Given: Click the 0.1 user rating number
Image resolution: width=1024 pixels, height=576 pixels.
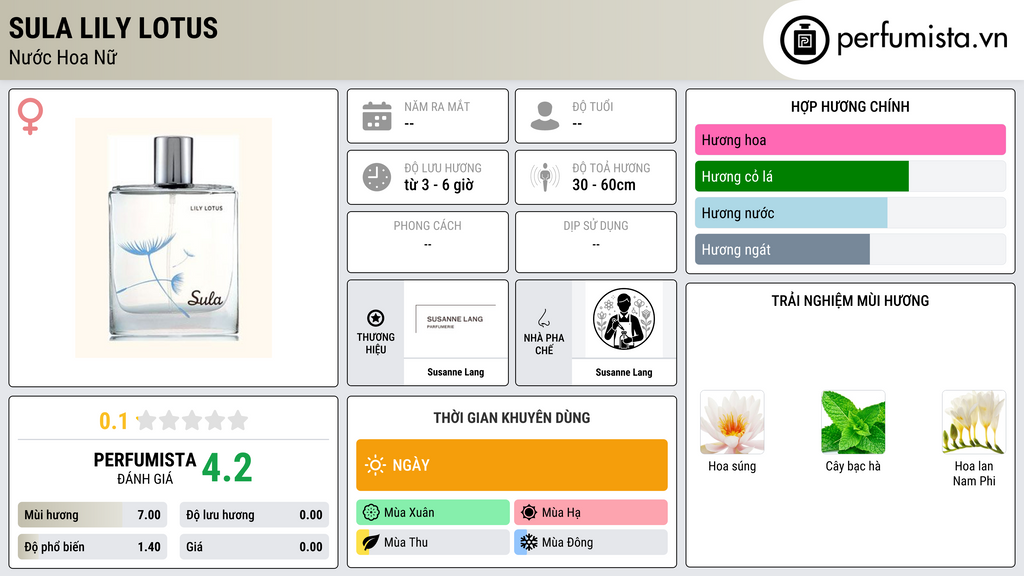Looking at the screenshot, I should (114, 421).
